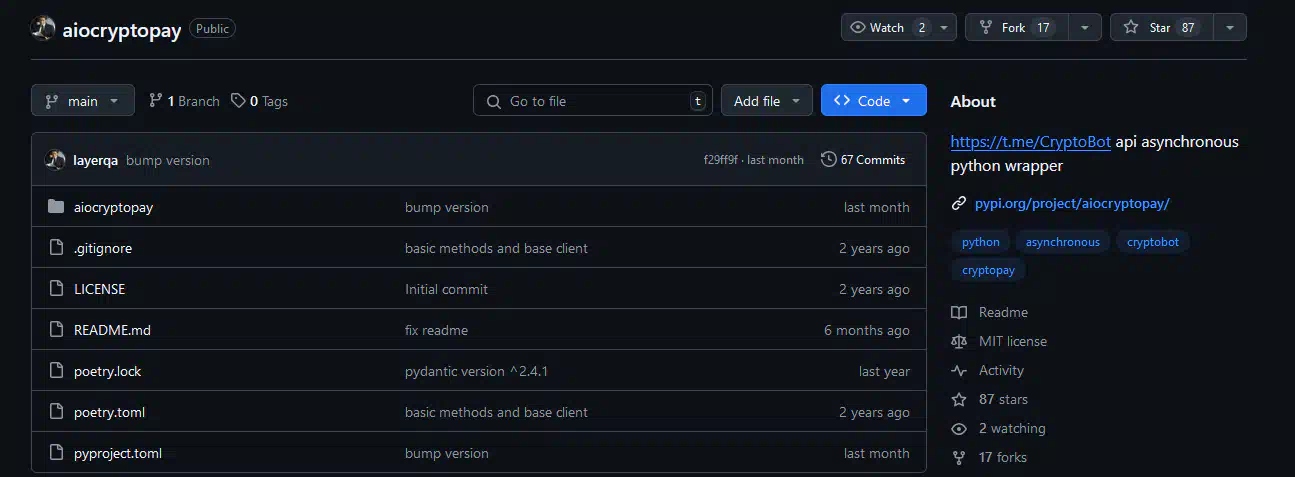Open the Add file dropdown
The height and width of the screenshot is (477, 1295).
click(x=767, y=101)
